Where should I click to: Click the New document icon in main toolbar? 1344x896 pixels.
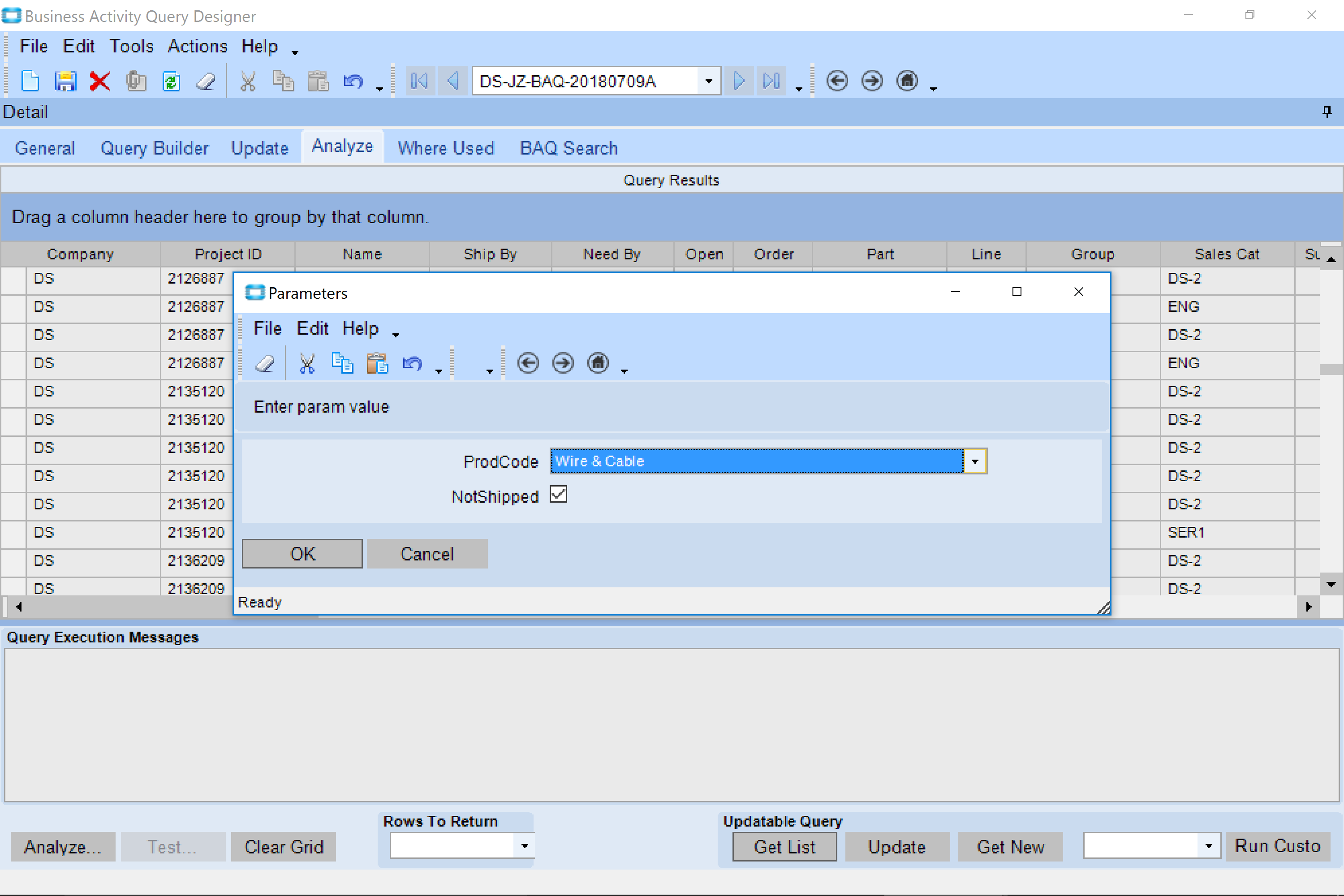30,81
